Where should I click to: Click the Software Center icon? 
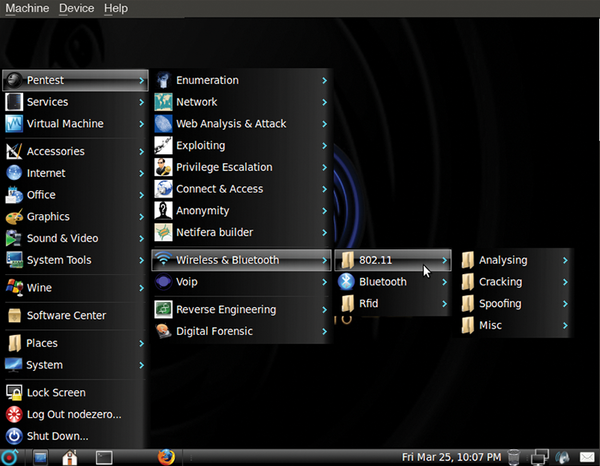tap(14, 315)
